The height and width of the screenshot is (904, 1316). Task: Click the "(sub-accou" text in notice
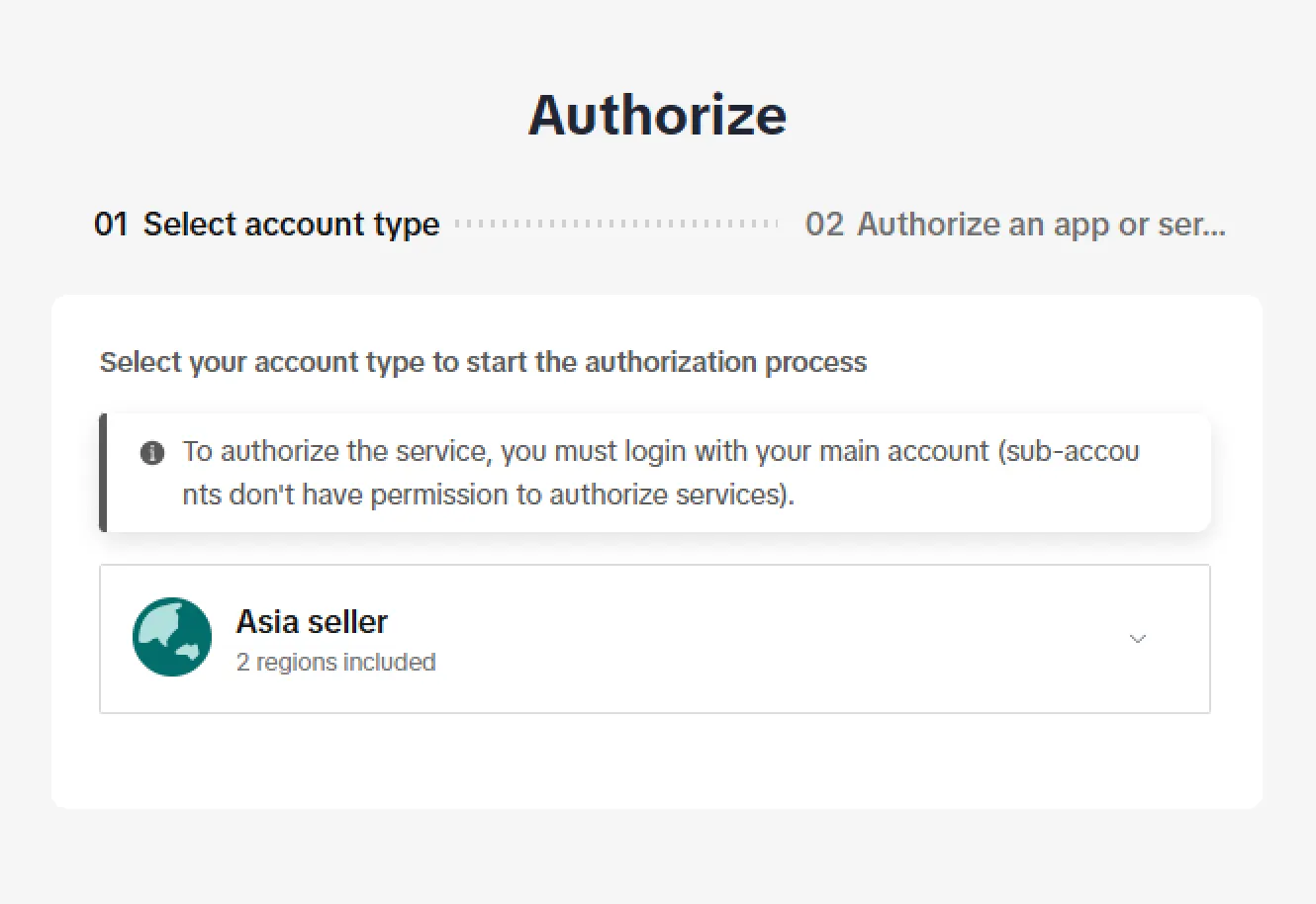[x=1068, y=452]
